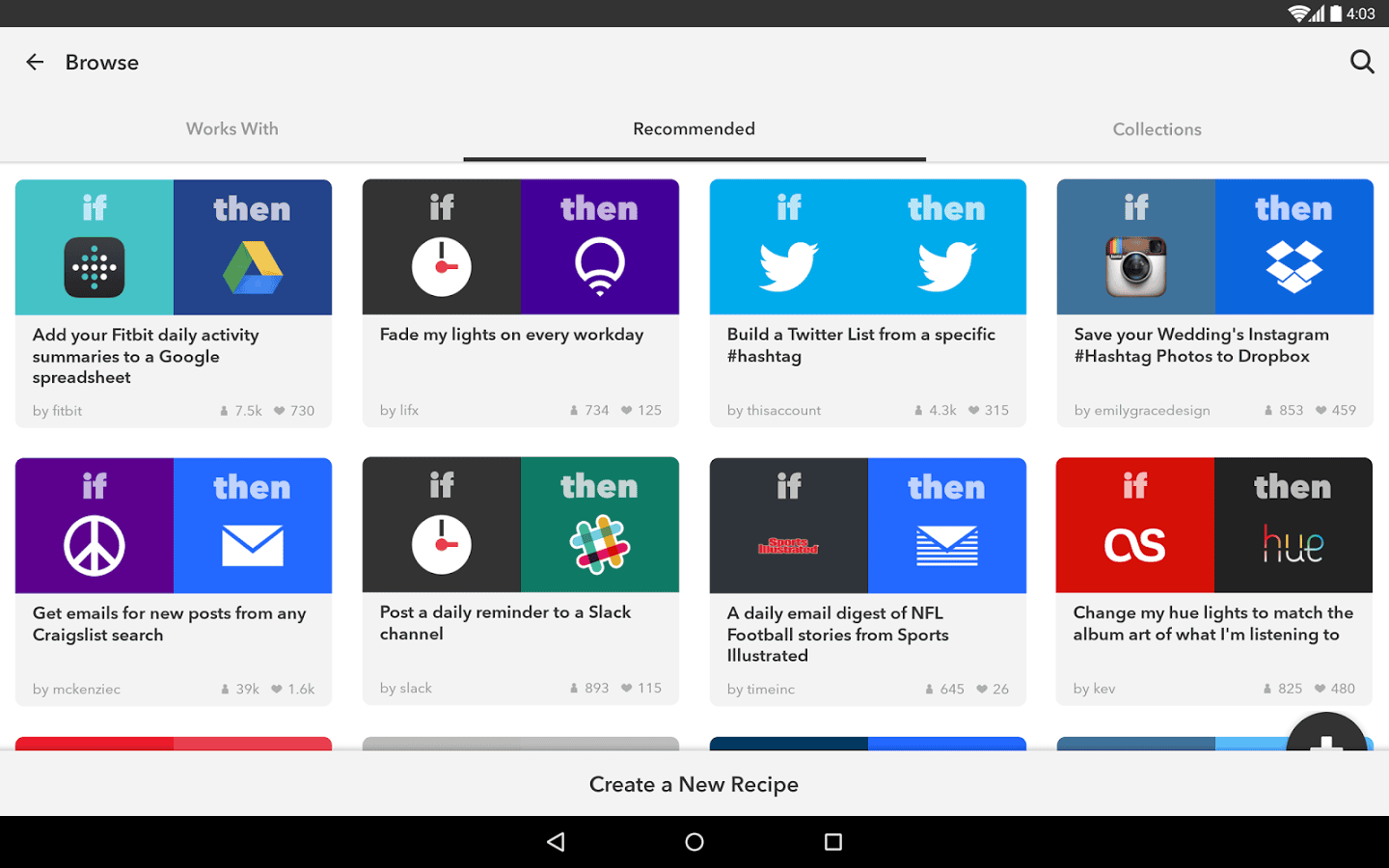
Task: Tap the heart count 26 on NFL recipe
Action: [x=993, y=689]
